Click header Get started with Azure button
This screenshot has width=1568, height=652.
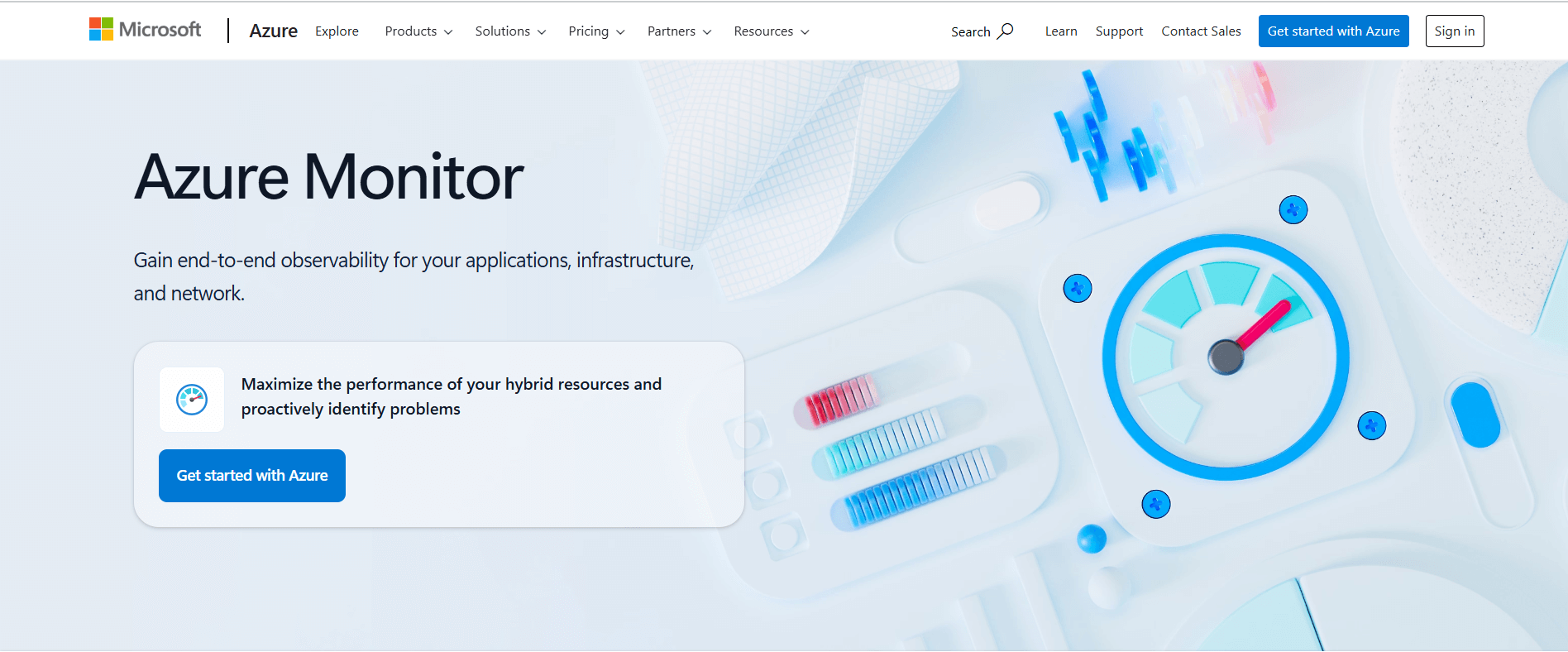1333,31
